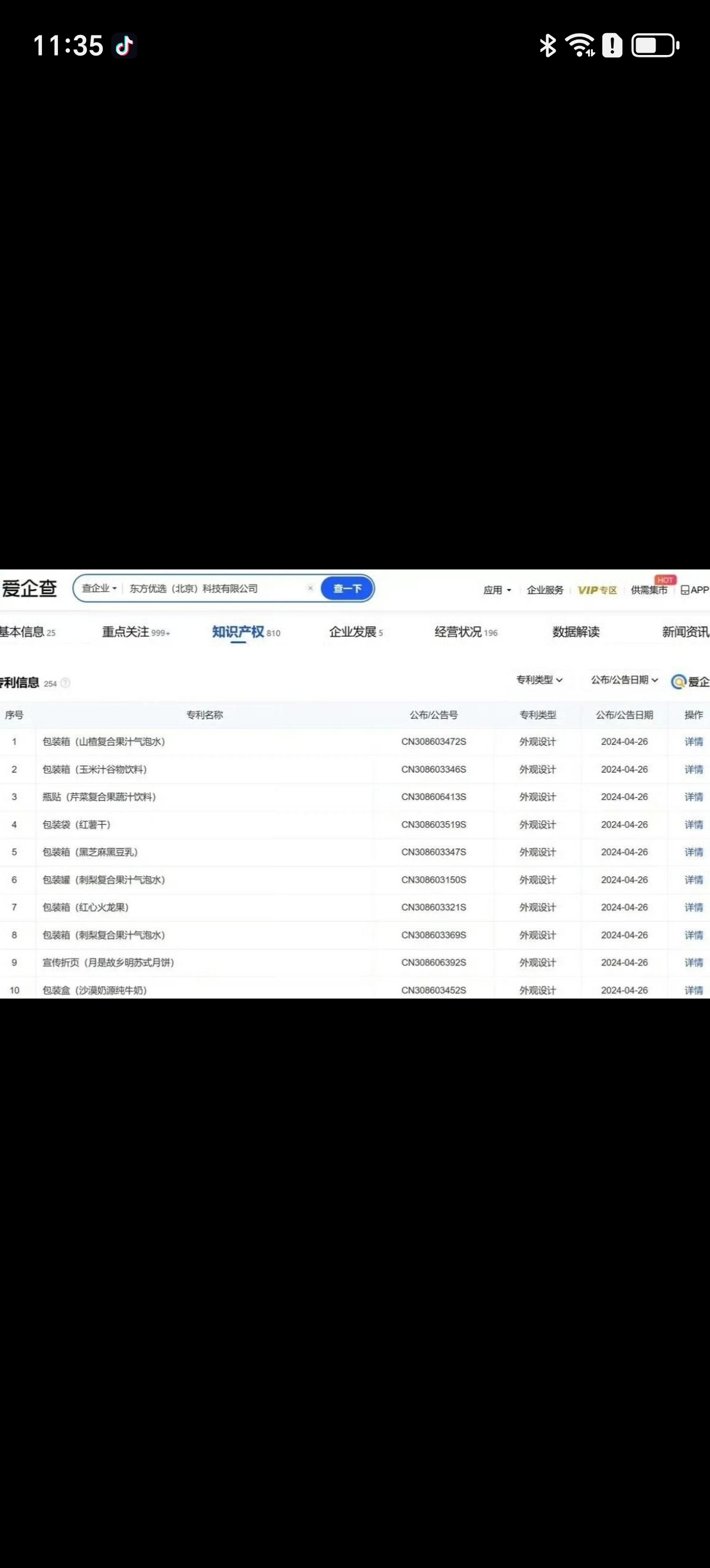Click the 爱企查 logo
Viewport: 710px width, 1568px height.
point(29,589)
